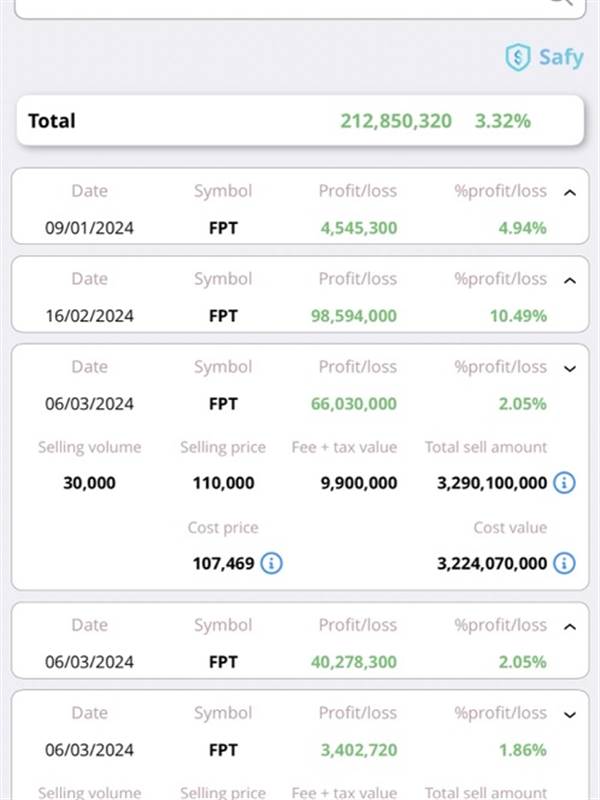Select the Total summary card
Screen dimensions: 600x800
tap(299, 121)
